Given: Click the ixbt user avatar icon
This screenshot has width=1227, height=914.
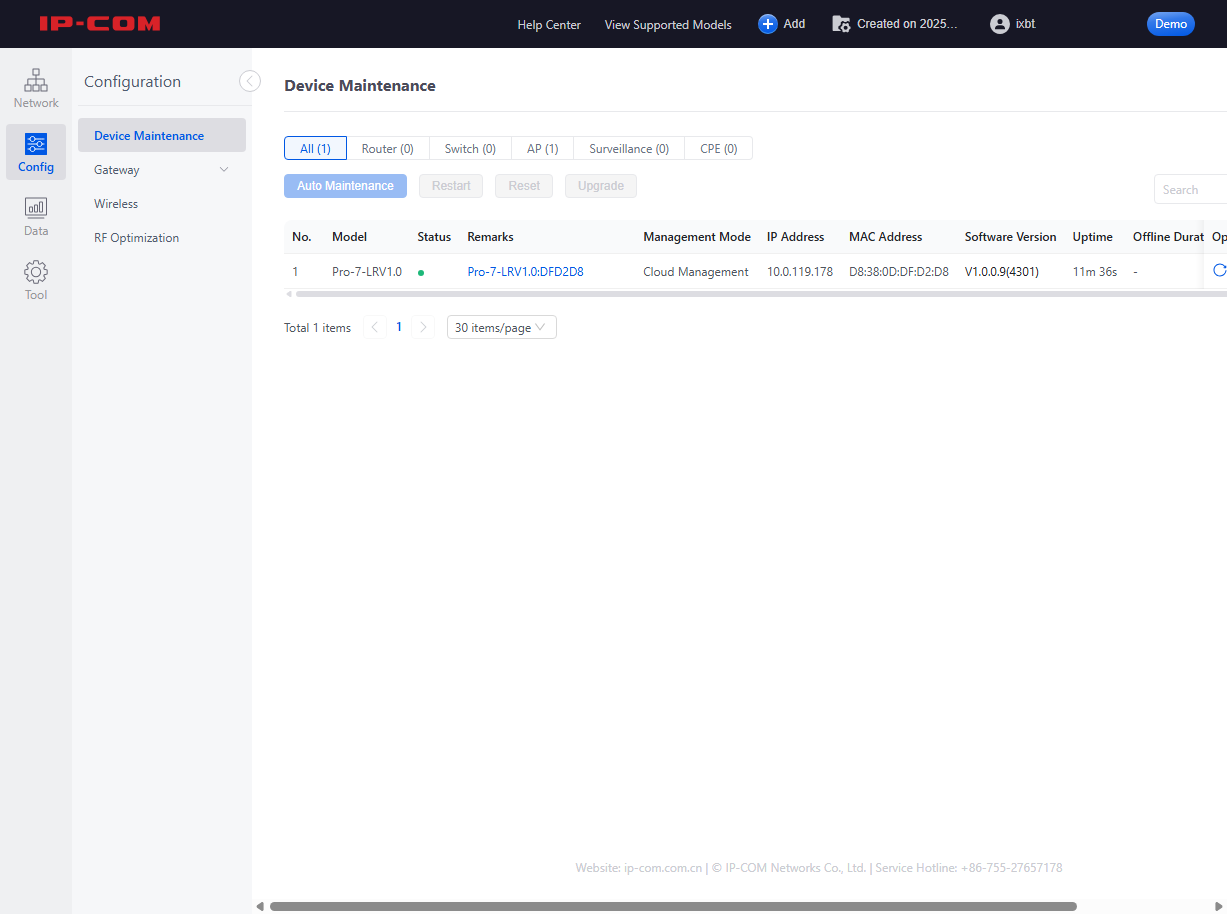Looking at the screenshot, I should click(999, 24).
